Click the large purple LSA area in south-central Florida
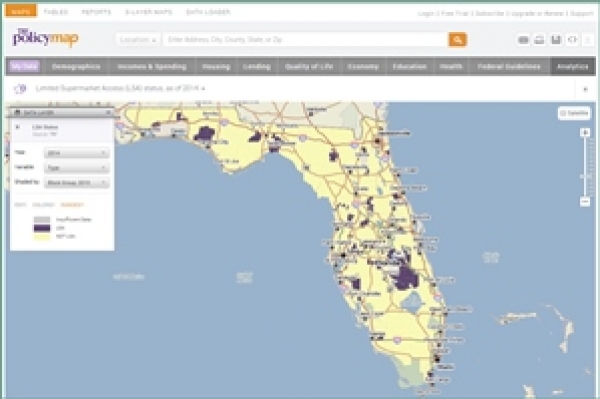The height and width of the screenshot is (399, 600). click(x=406, y=277)
